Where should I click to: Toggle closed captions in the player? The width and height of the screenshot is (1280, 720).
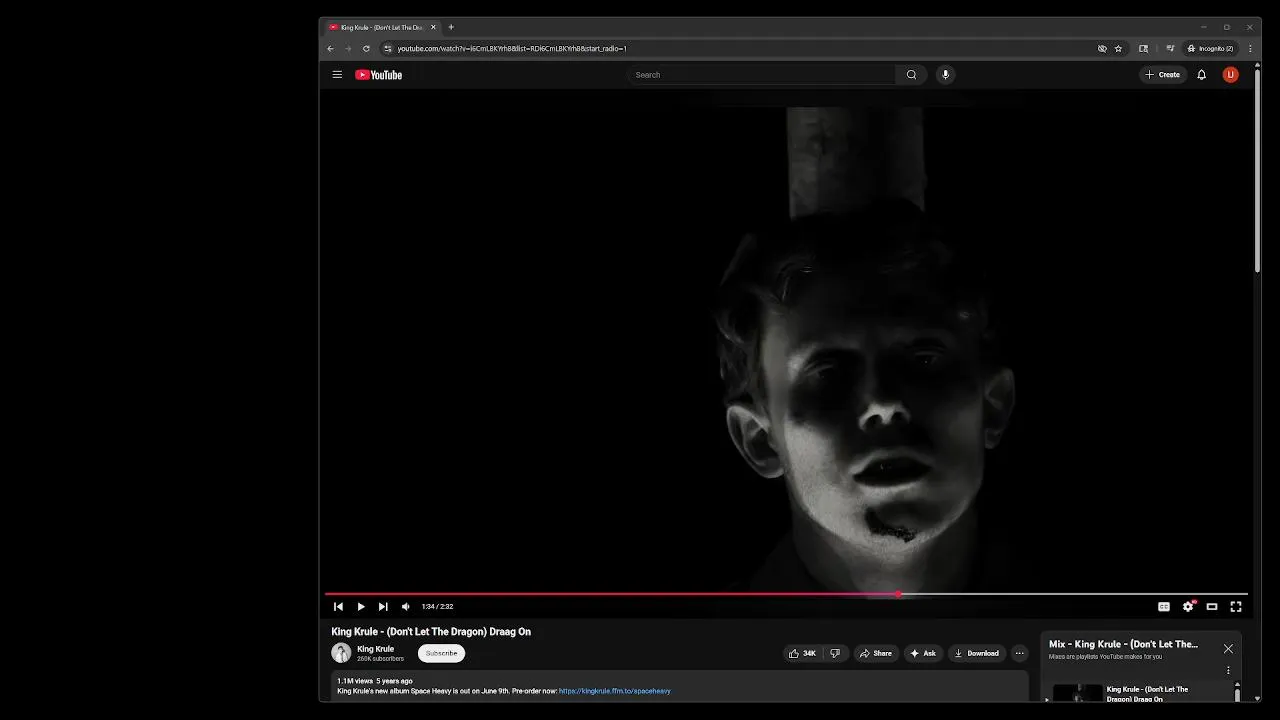1164,607
